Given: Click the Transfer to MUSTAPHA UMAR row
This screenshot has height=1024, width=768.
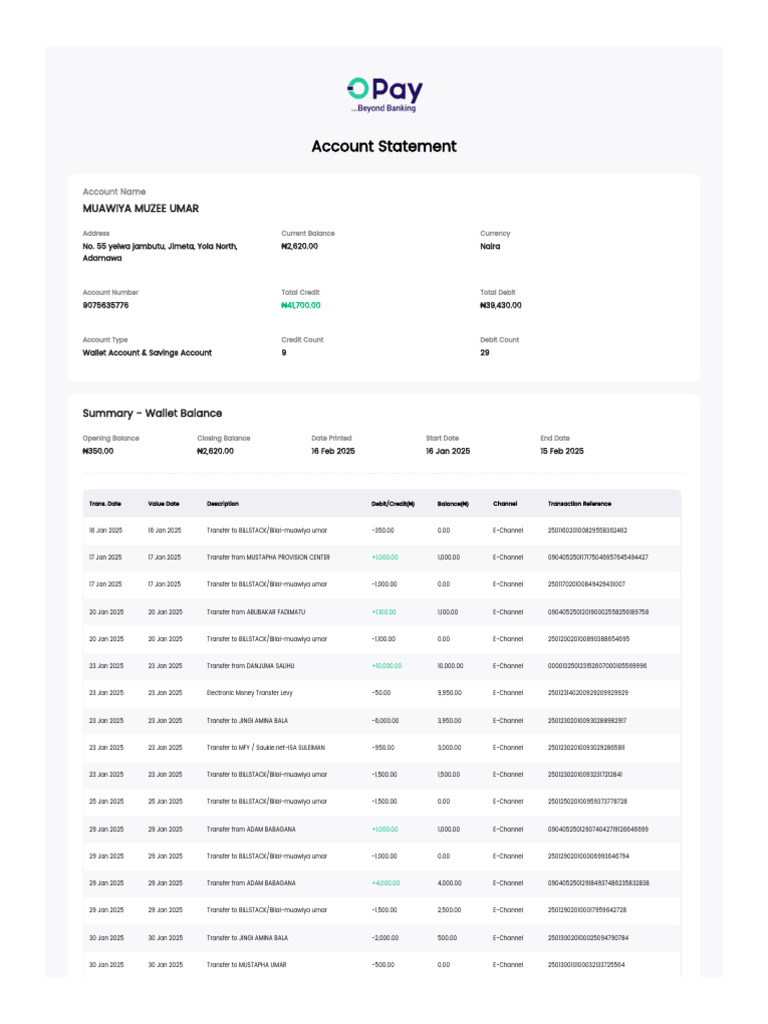Looking at the screenshot, I should 382,965.
